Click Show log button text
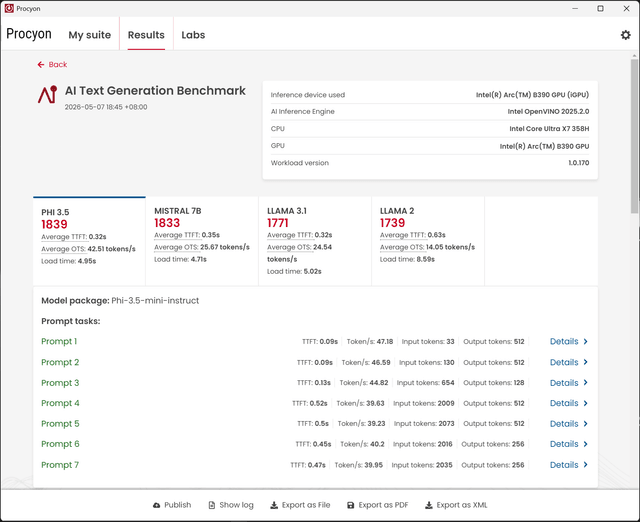Viewport: 640px width, 522px height. coord(236,505)
